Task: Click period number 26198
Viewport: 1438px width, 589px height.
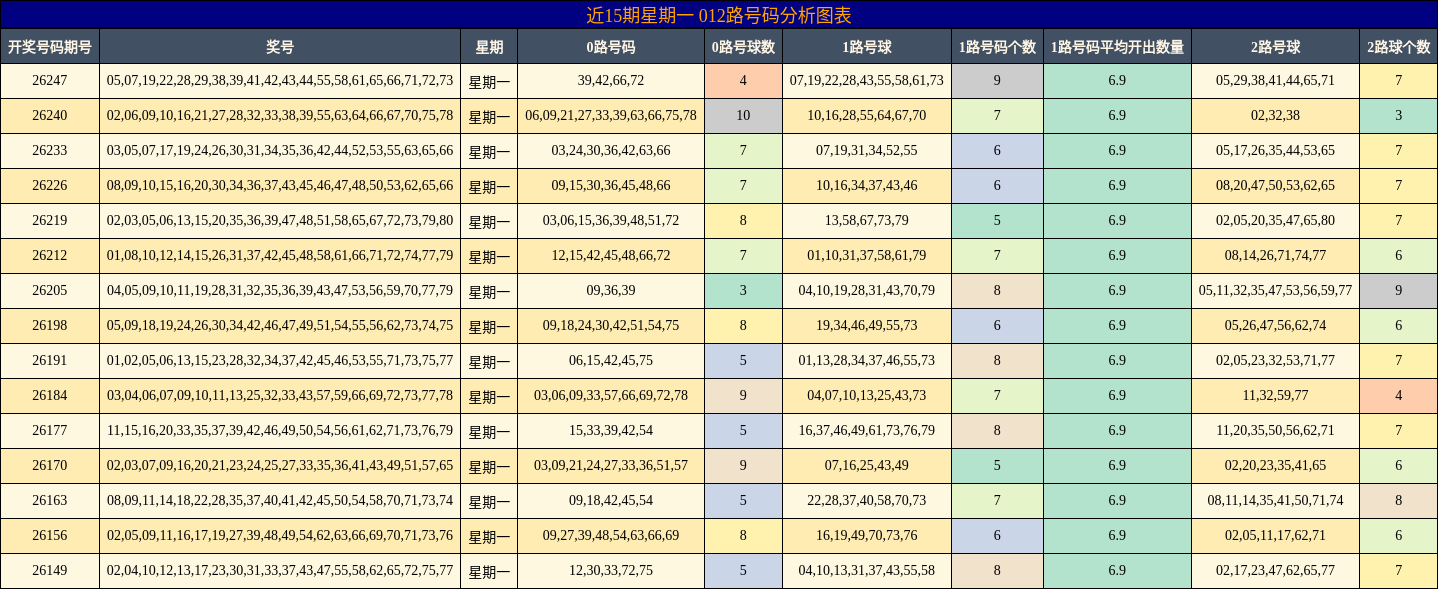Action: (50, 326)
